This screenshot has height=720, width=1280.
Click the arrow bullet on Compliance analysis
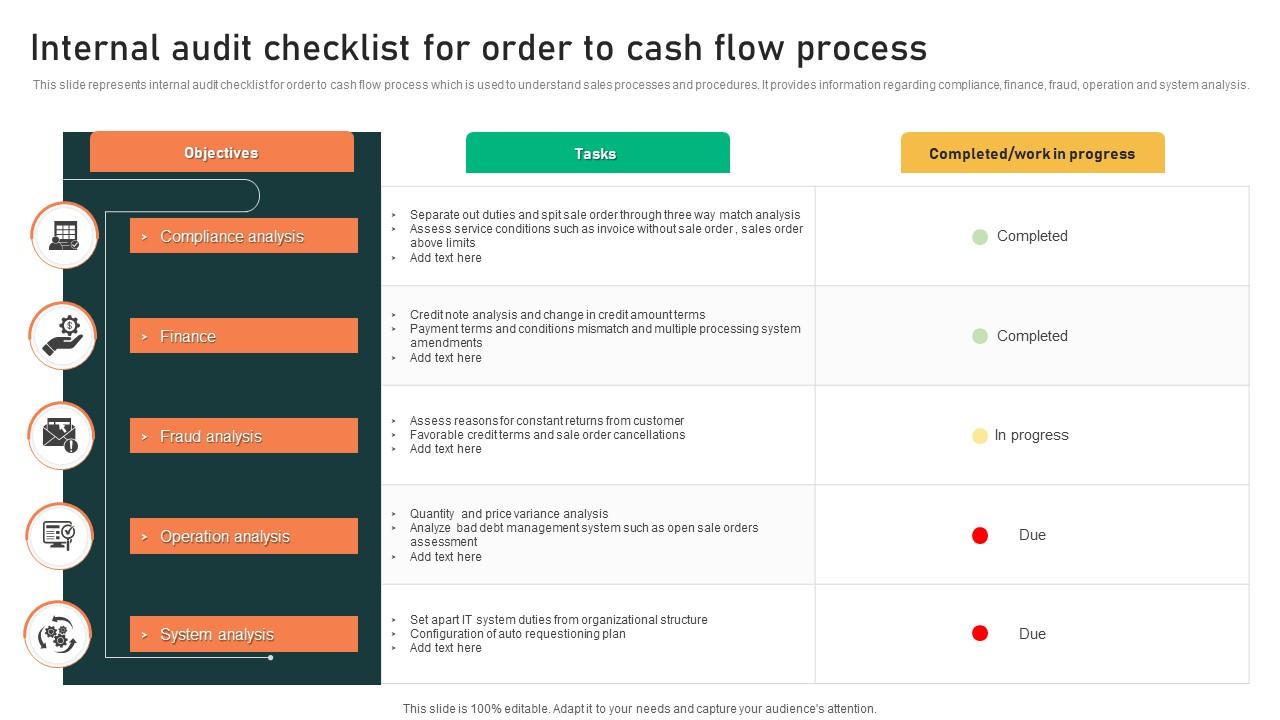coord(144,237)
